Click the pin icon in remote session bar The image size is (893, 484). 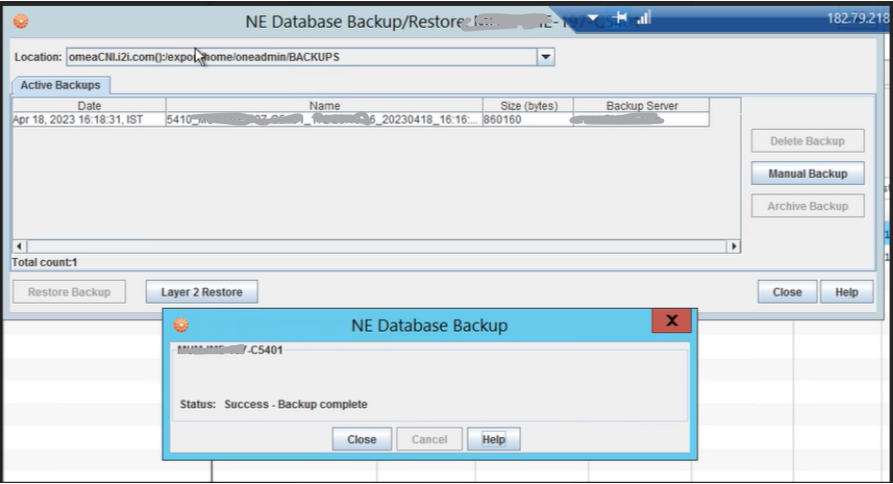[621, 18]
